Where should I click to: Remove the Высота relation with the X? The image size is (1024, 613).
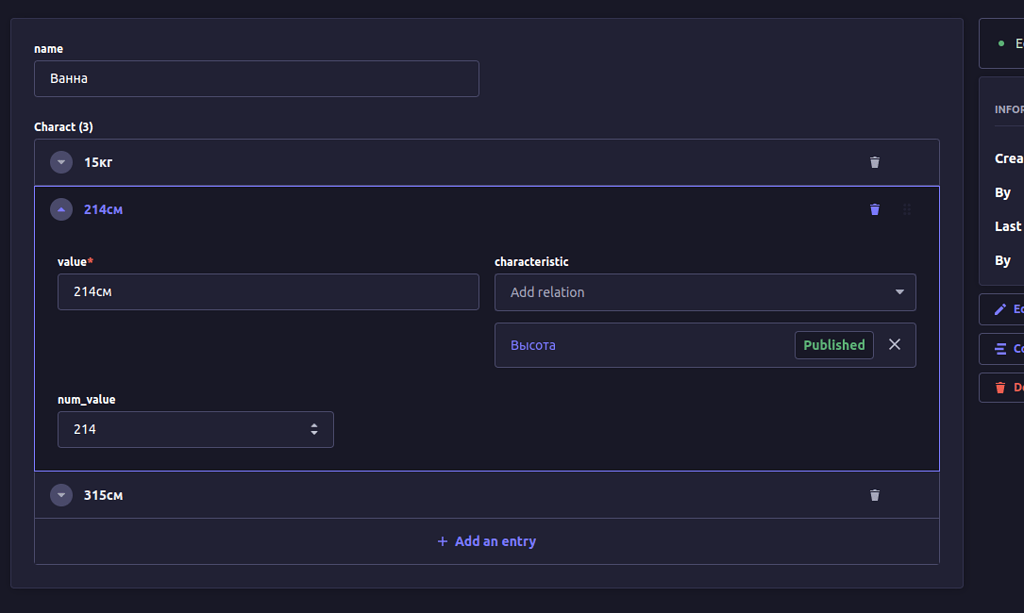coord(894,344)
